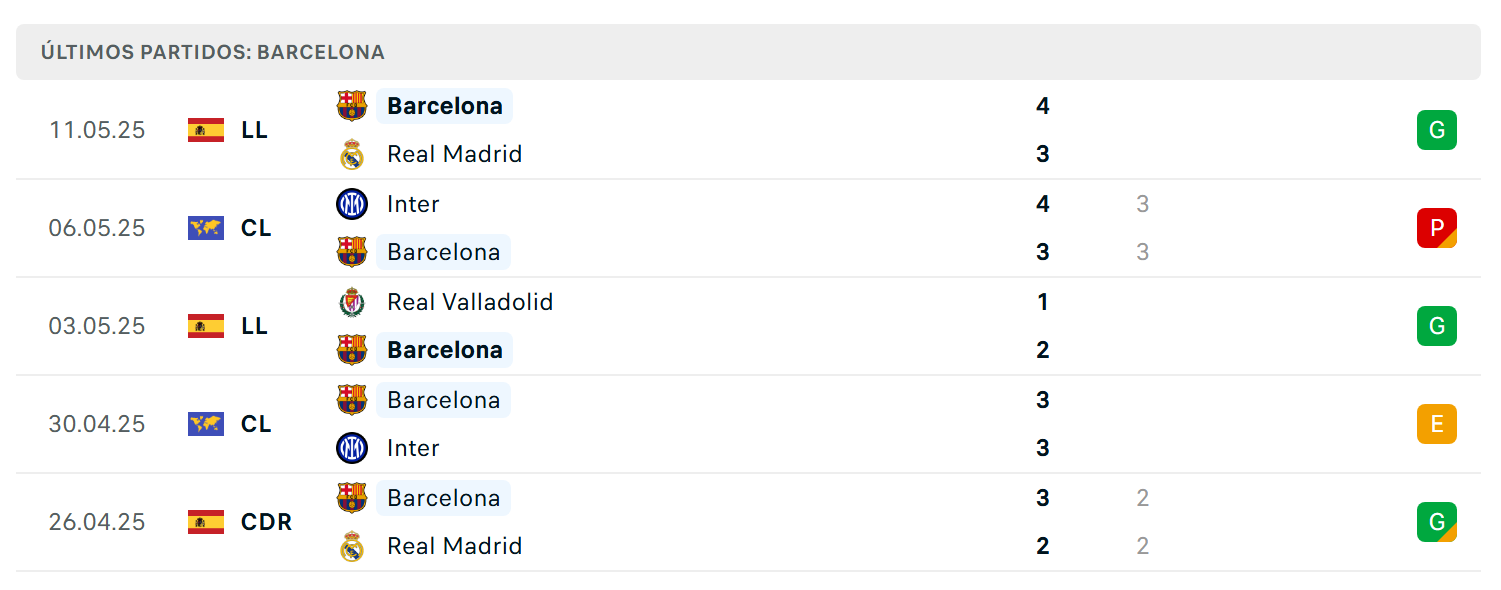Viewport: 1501px width, 590px height.
Task: Click Barcelona crest in the 11.05.25 match
Action: [x=352, y=106]
